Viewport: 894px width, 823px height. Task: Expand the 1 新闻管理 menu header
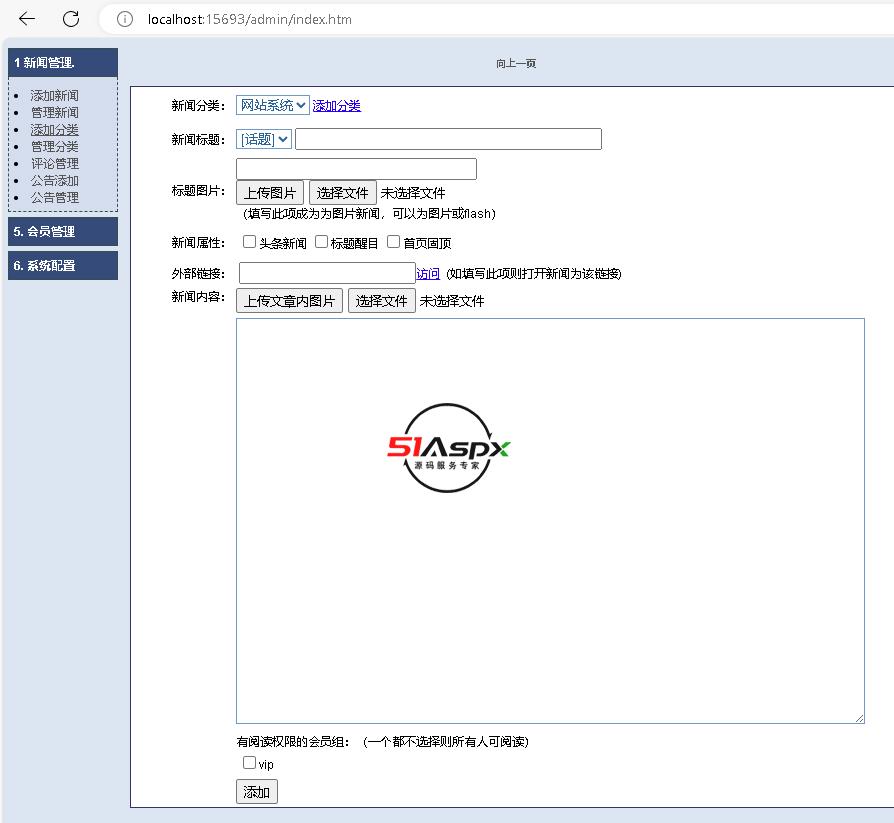63,63
